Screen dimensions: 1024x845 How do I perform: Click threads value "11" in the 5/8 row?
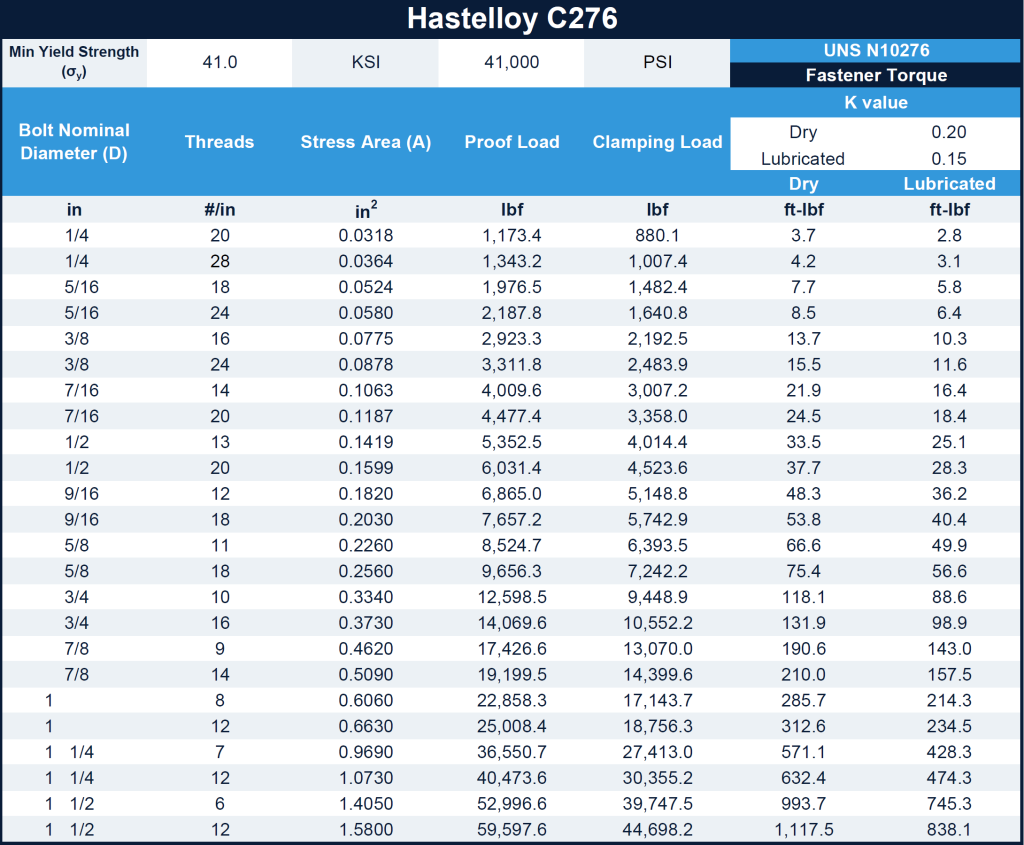[x=220, y=545]
